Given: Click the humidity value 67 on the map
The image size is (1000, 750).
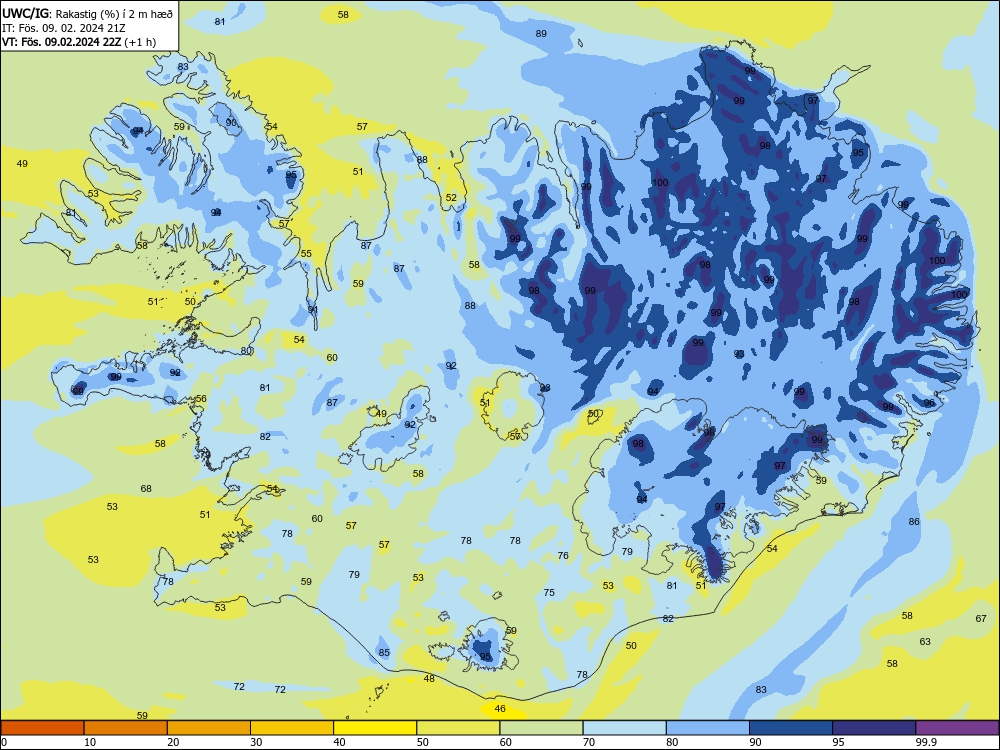Looking at the screenshot, I should click(x=981, y=618).
